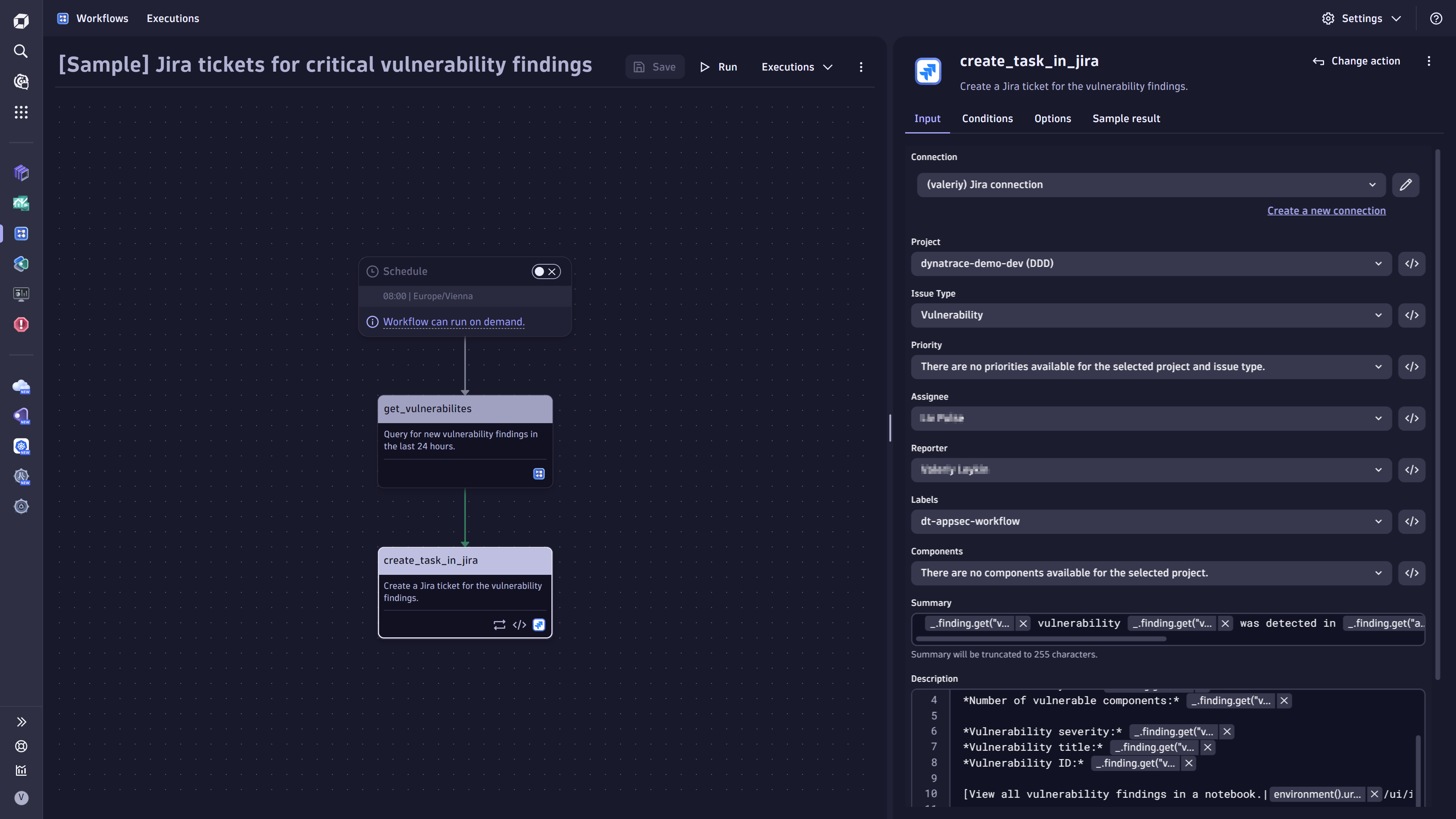Switch Assignee field to expression mode
Screen dimensions: 1456x819
pyautogui.click(x=1411, y=418)
